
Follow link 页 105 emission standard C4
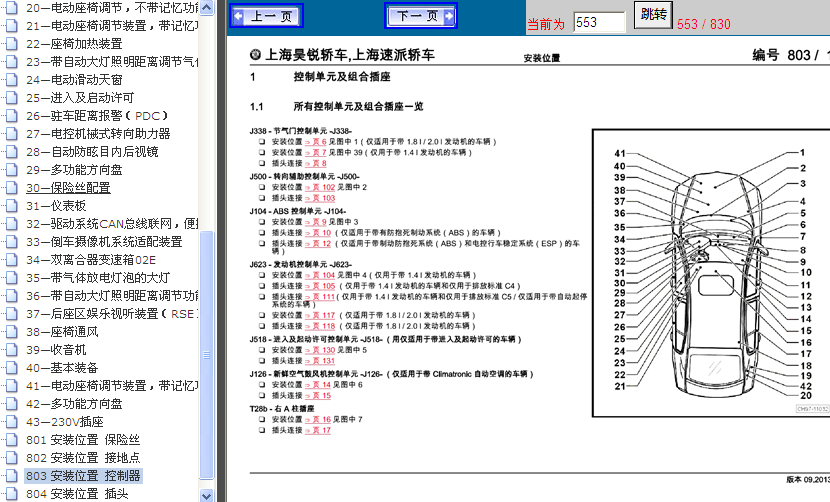[320, 286]
